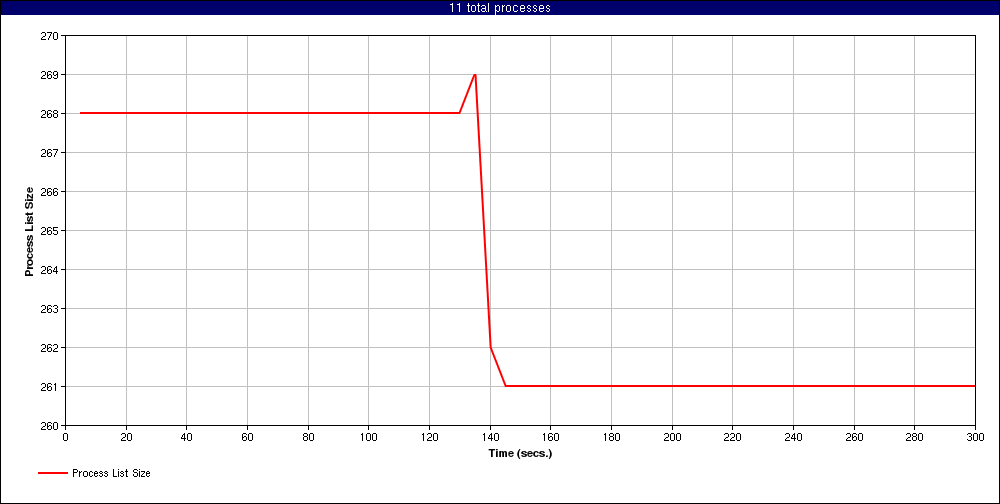The height and width of the screenshot is (504, 1000).
Task: Click the 100 label on the time axis
Action: (369, 437)
